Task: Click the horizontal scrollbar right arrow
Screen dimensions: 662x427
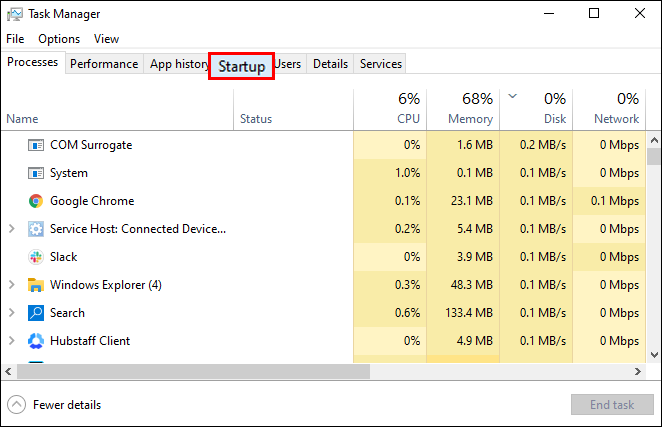Action: click(x=638, y=372)
